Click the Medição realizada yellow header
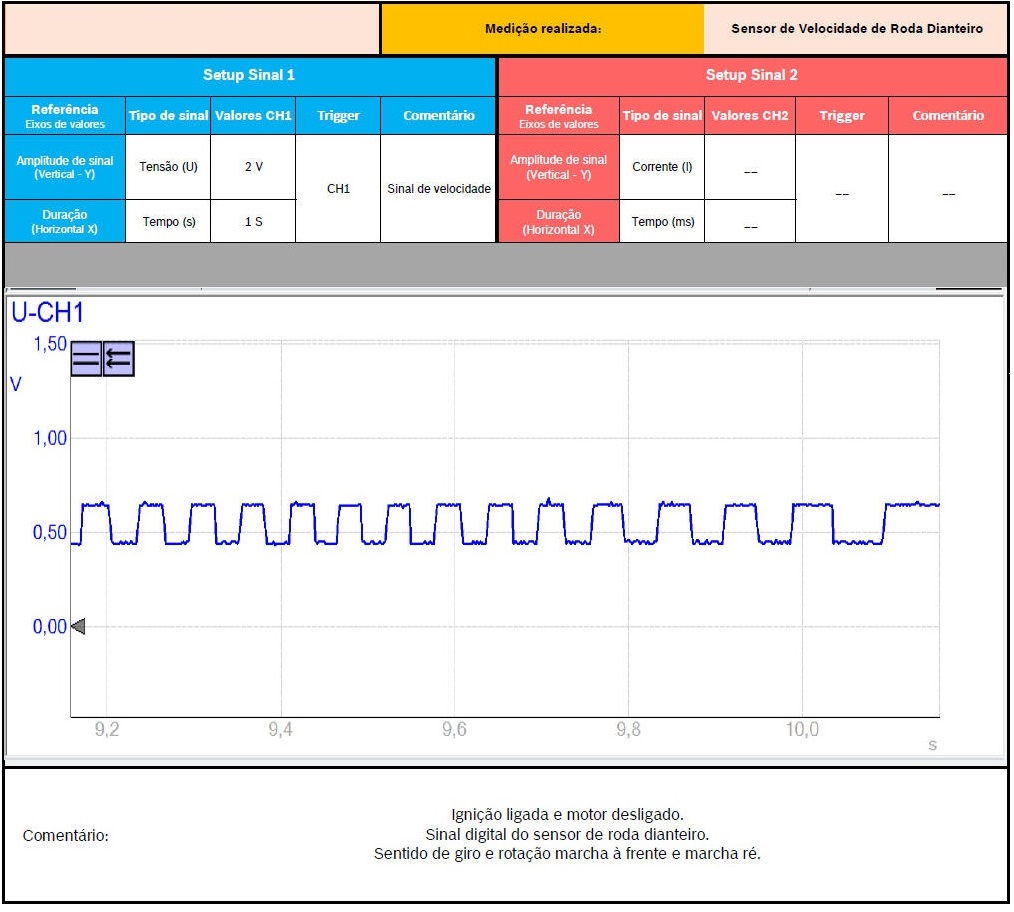The image size is (1014, 912). (x=542, y=29)
